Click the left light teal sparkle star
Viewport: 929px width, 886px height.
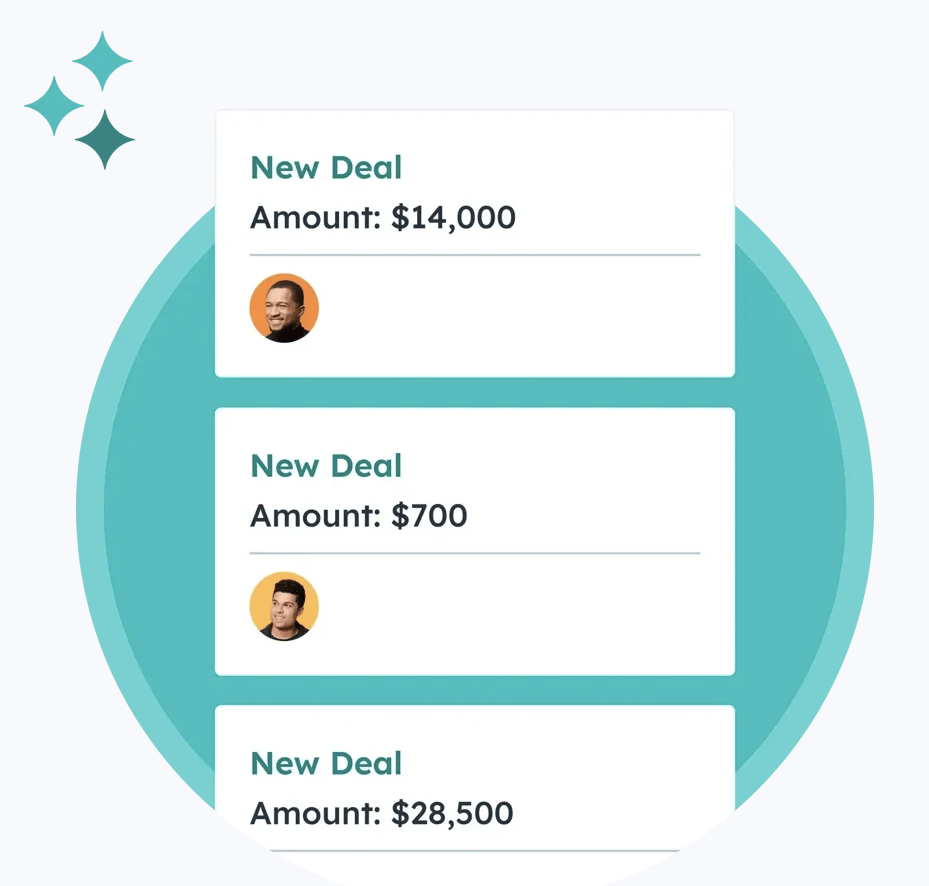pyautogui.click(x=54, y=105)
